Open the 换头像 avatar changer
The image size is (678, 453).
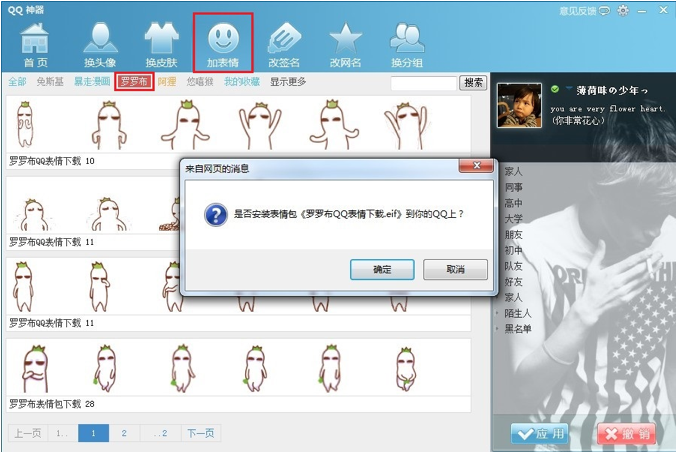tap(100, 45)
